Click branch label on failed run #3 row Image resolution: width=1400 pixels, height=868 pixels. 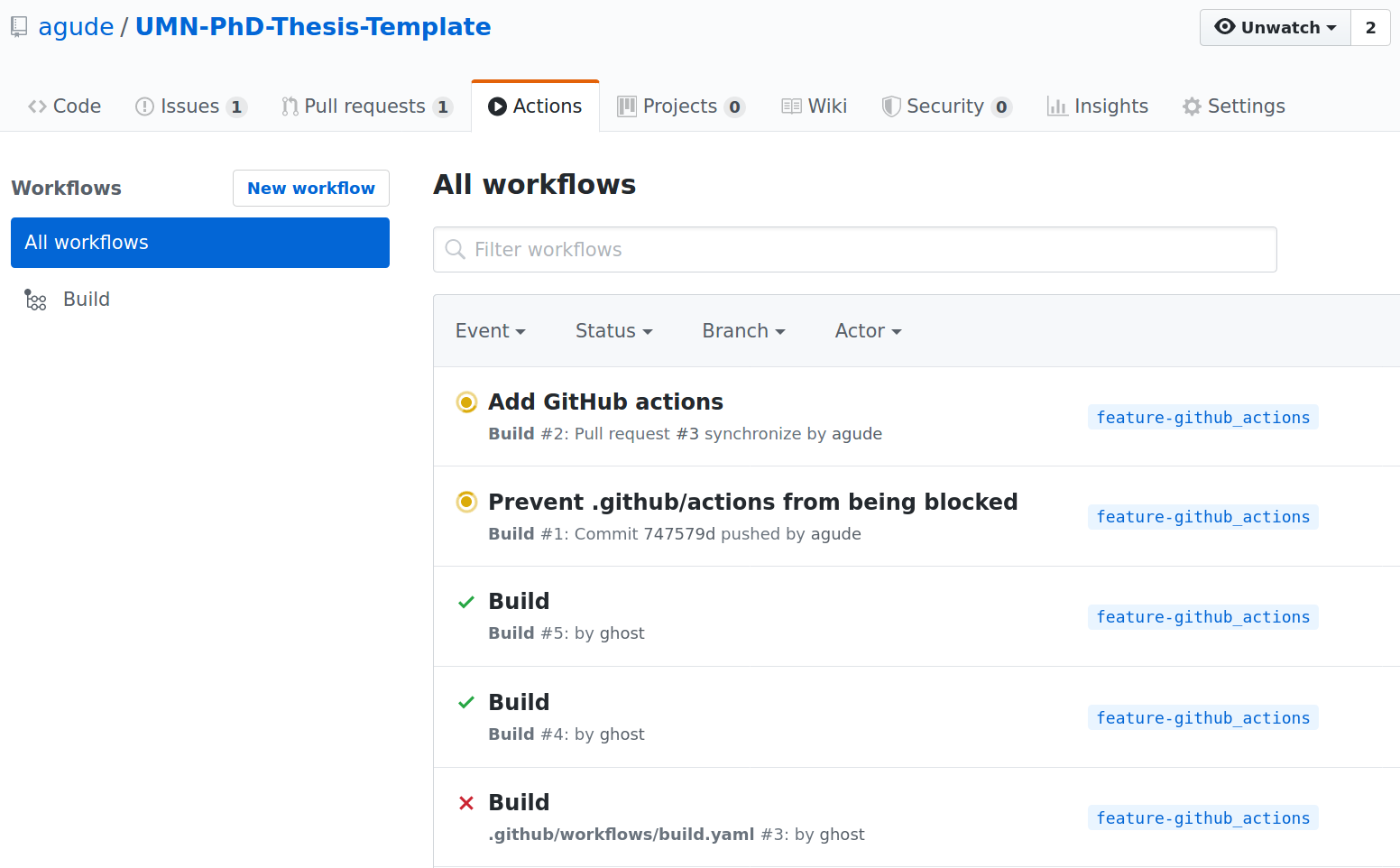[x=1203, y=818]
